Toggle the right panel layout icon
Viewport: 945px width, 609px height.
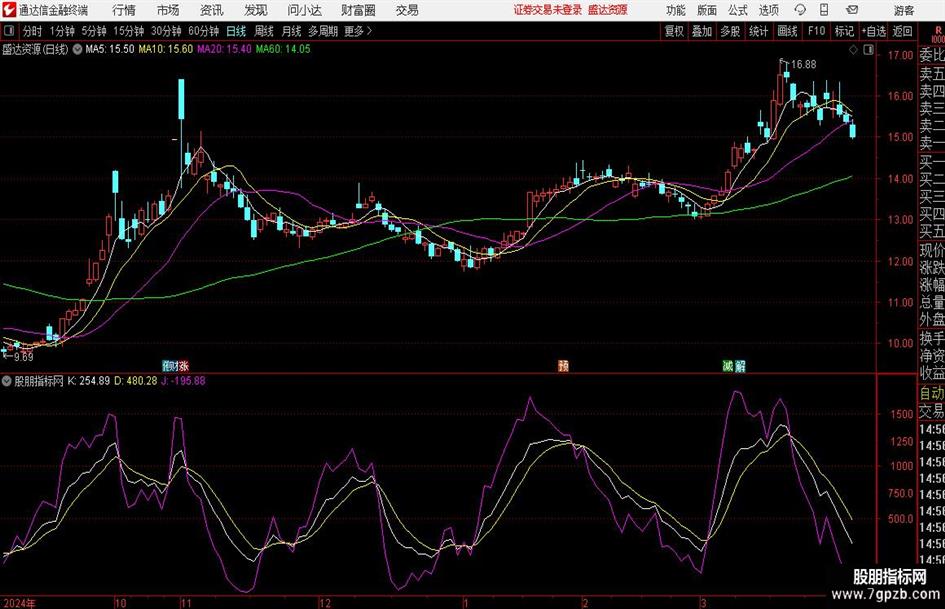868,50
